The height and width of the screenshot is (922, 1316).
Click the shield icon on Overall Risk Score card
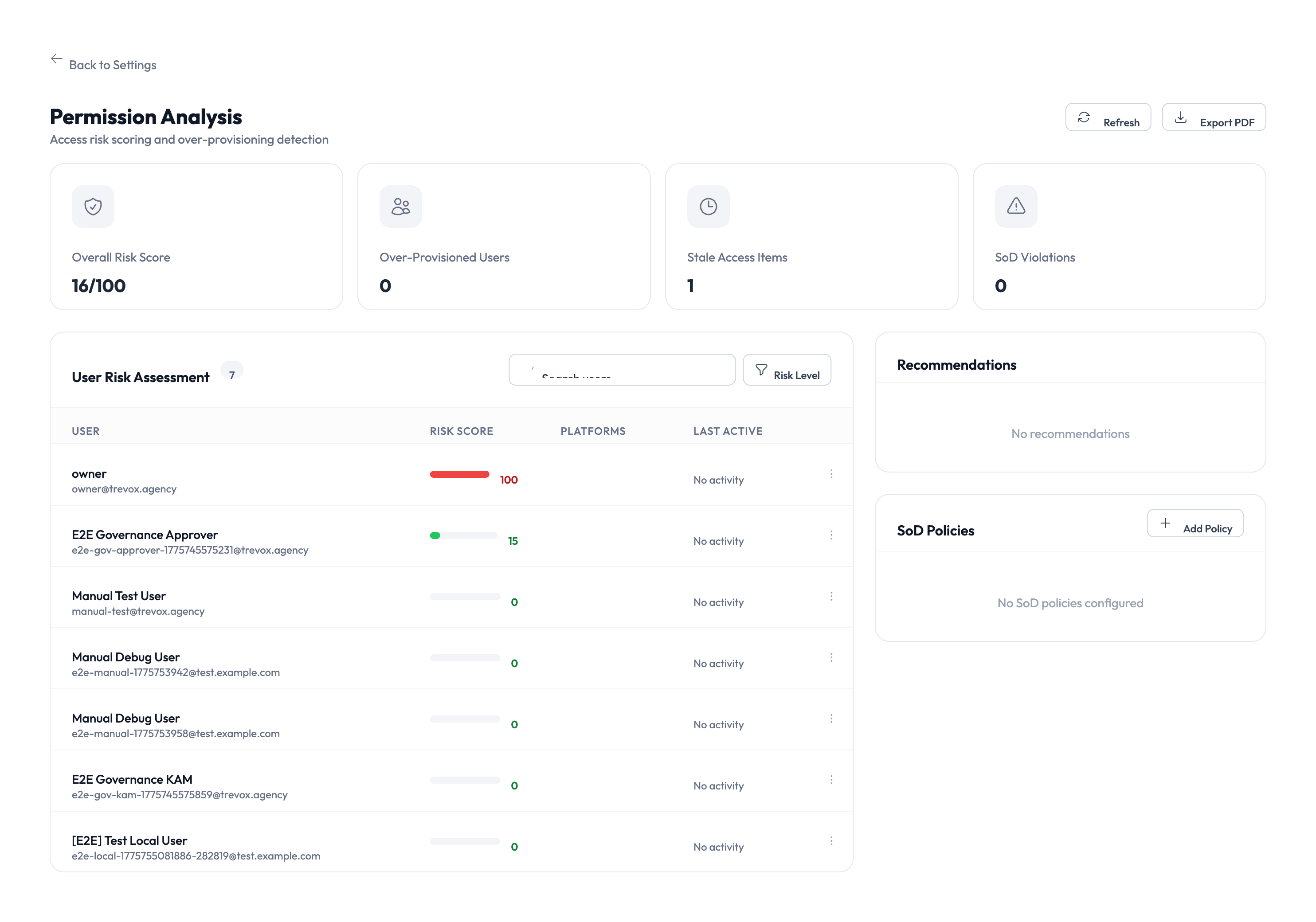92,206
